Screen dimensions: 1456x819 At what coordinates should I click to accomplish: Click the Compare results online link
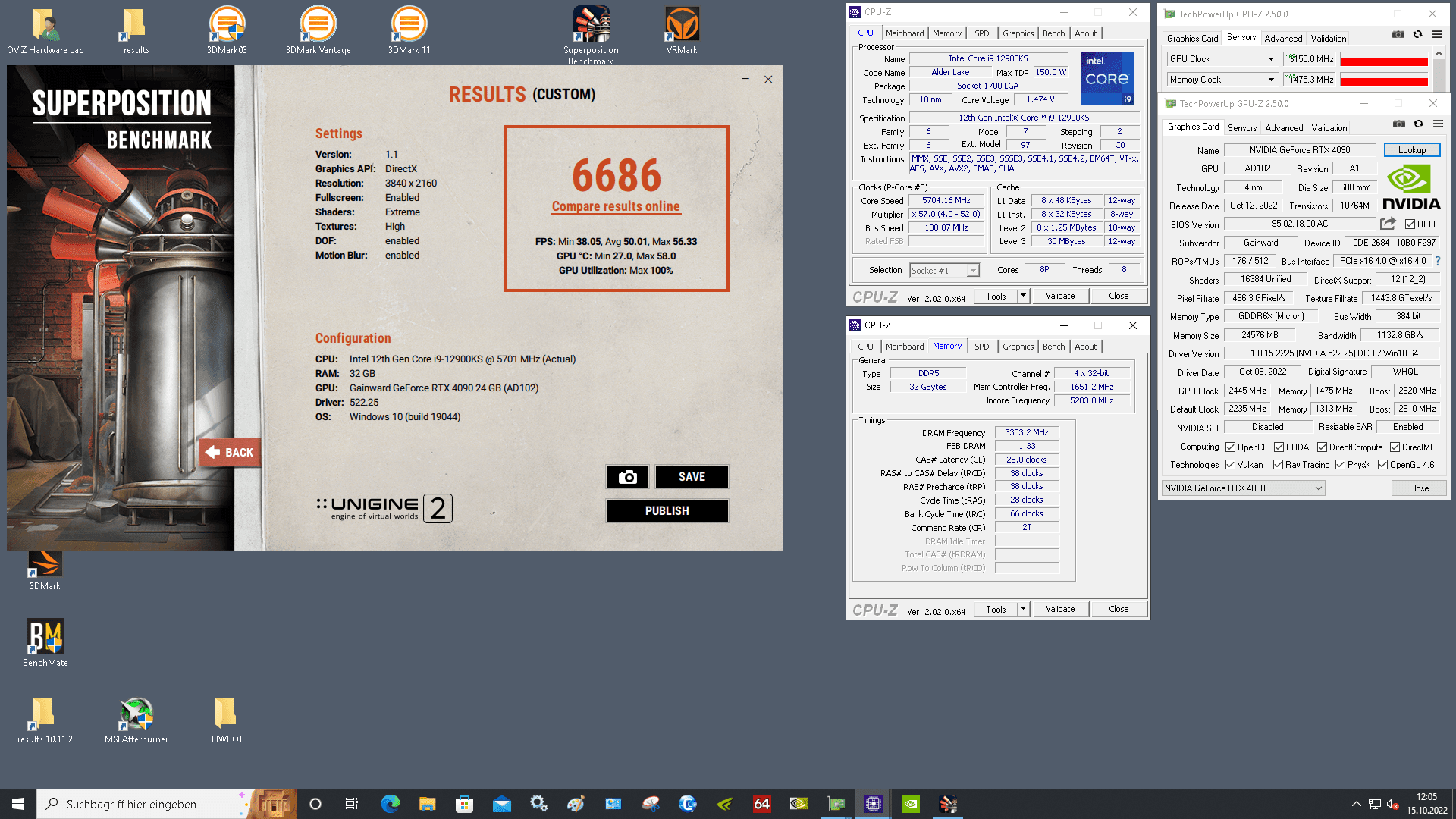(615, 206)
